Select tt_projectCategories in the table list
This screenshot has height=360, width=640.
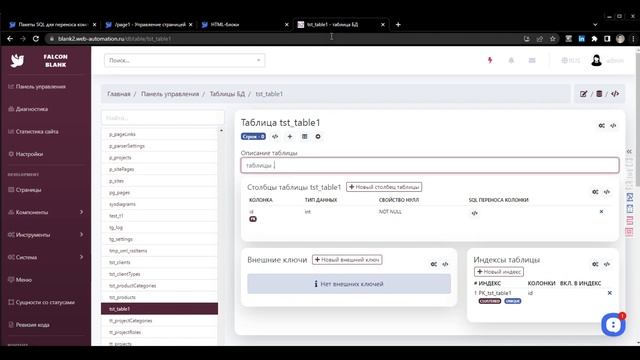click(159, 321)
